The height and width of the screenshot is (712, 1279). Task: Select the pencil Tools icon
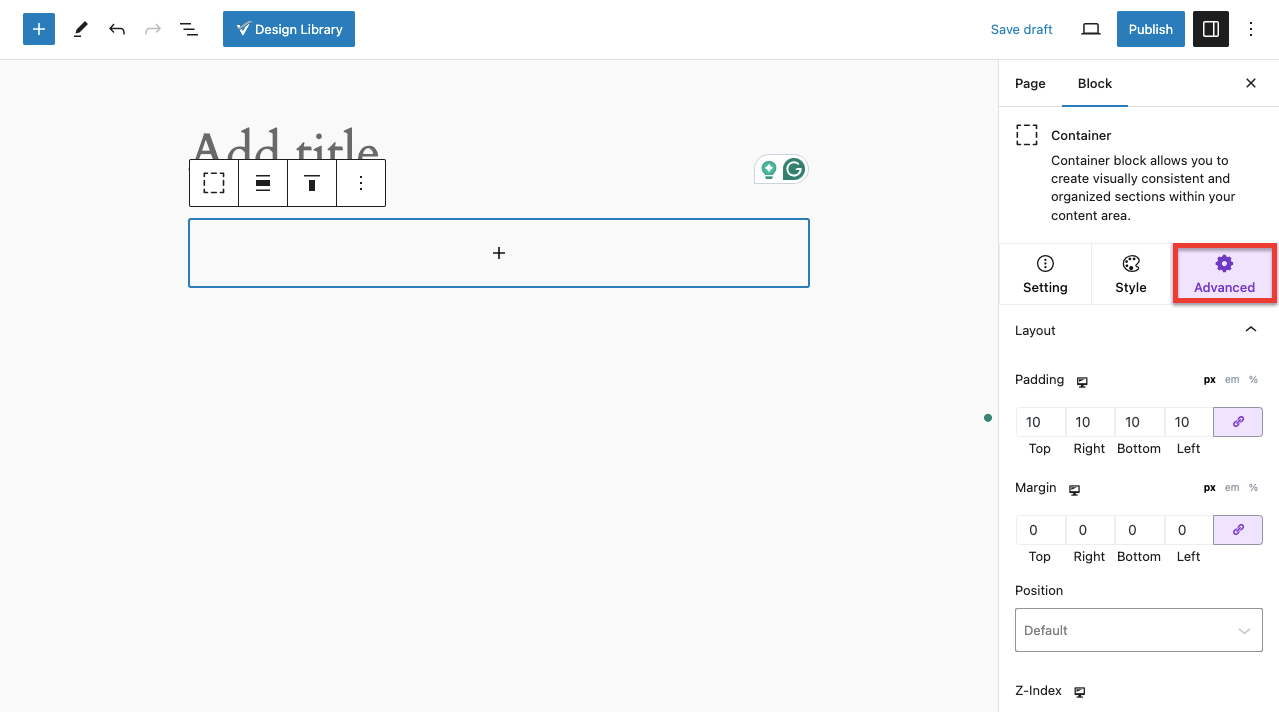click(81, 29)
